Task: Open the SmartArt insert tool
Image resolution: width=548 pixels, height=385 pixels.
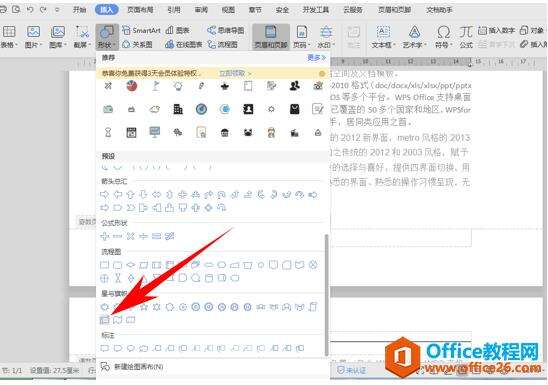Action: pos(141,30)
